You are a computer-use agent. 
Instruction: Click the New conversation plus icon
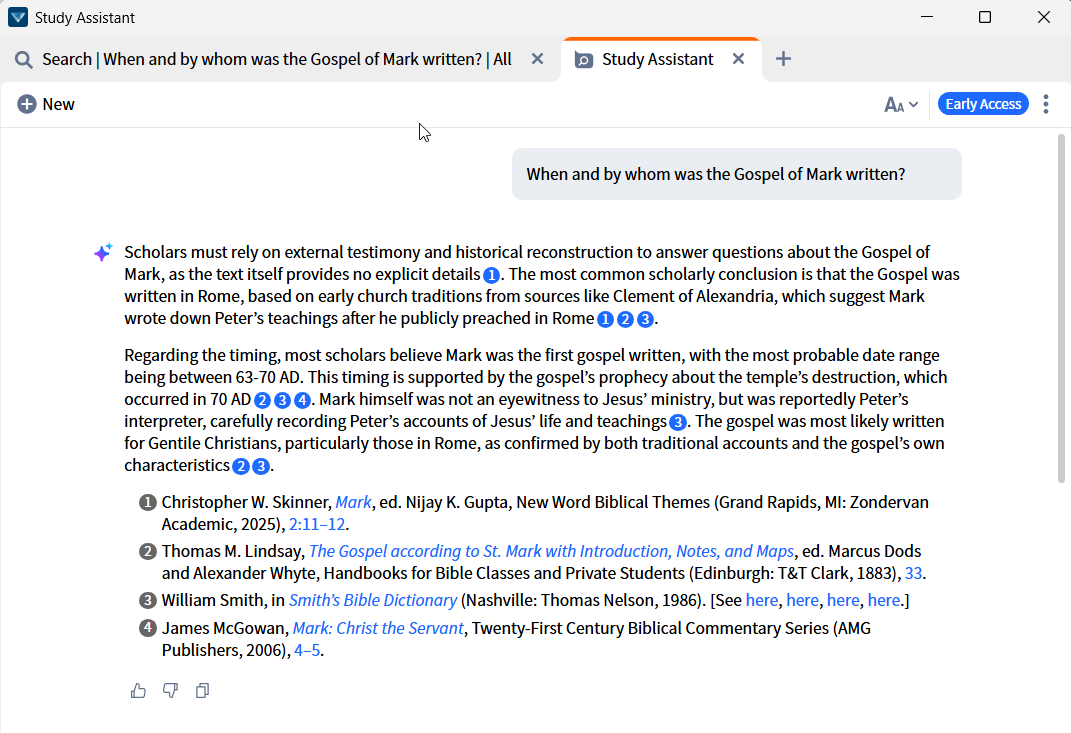pyautogui.click(x=27, y=105)
